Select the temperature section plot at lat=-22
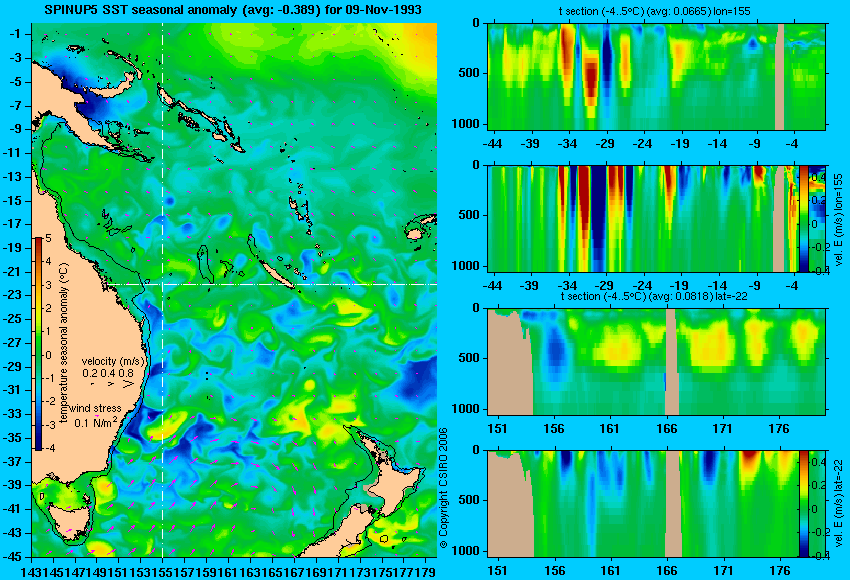 [656, 362]
